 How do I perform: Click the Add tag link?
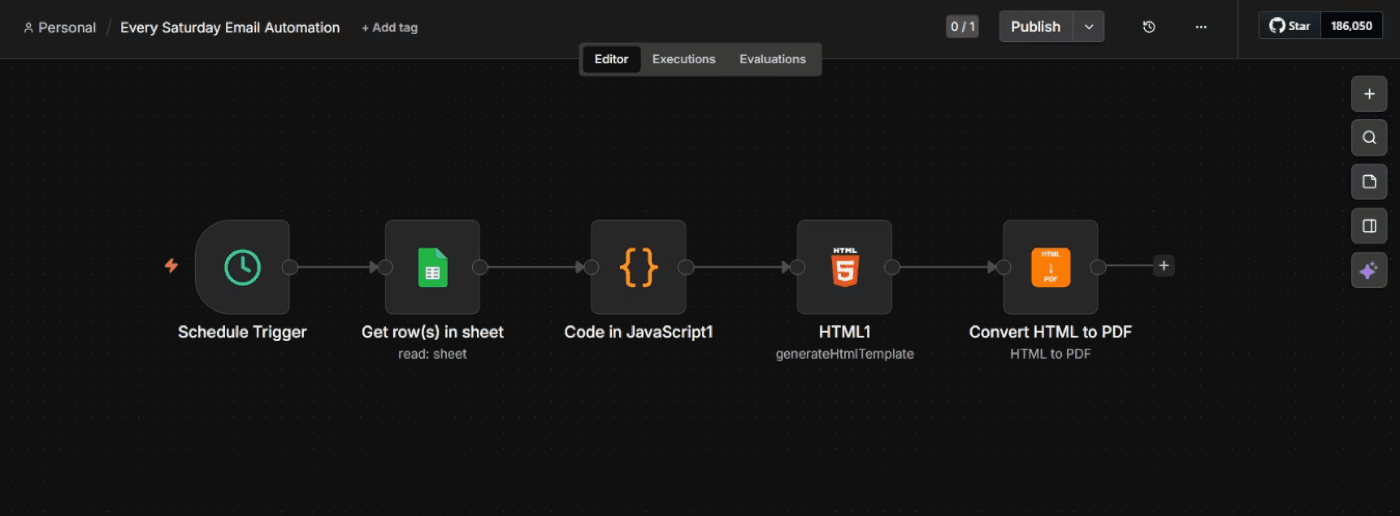coord(390,28)
